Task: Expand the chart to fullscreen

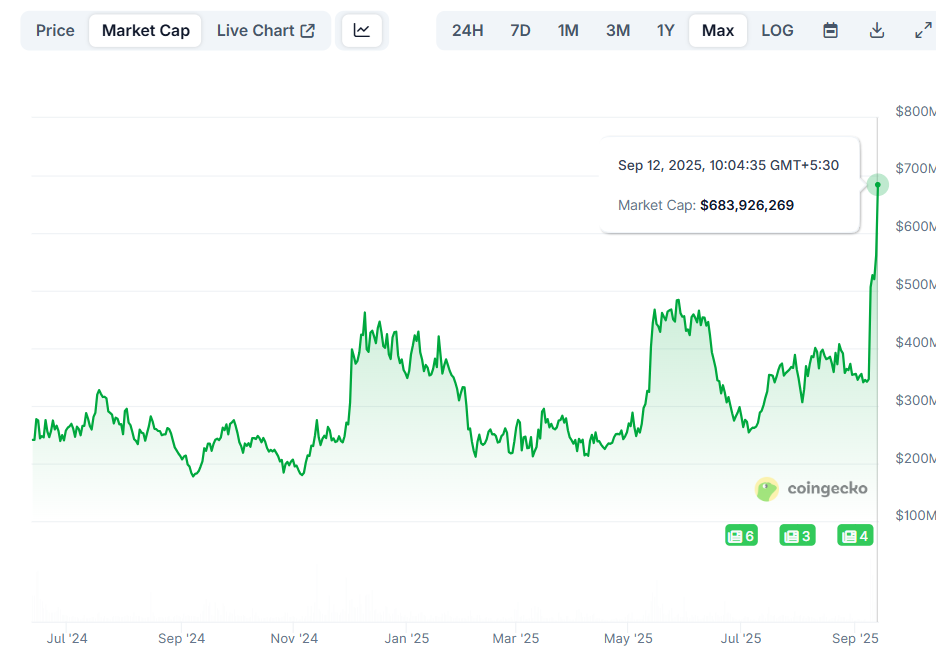Action: tap(921, 30)
